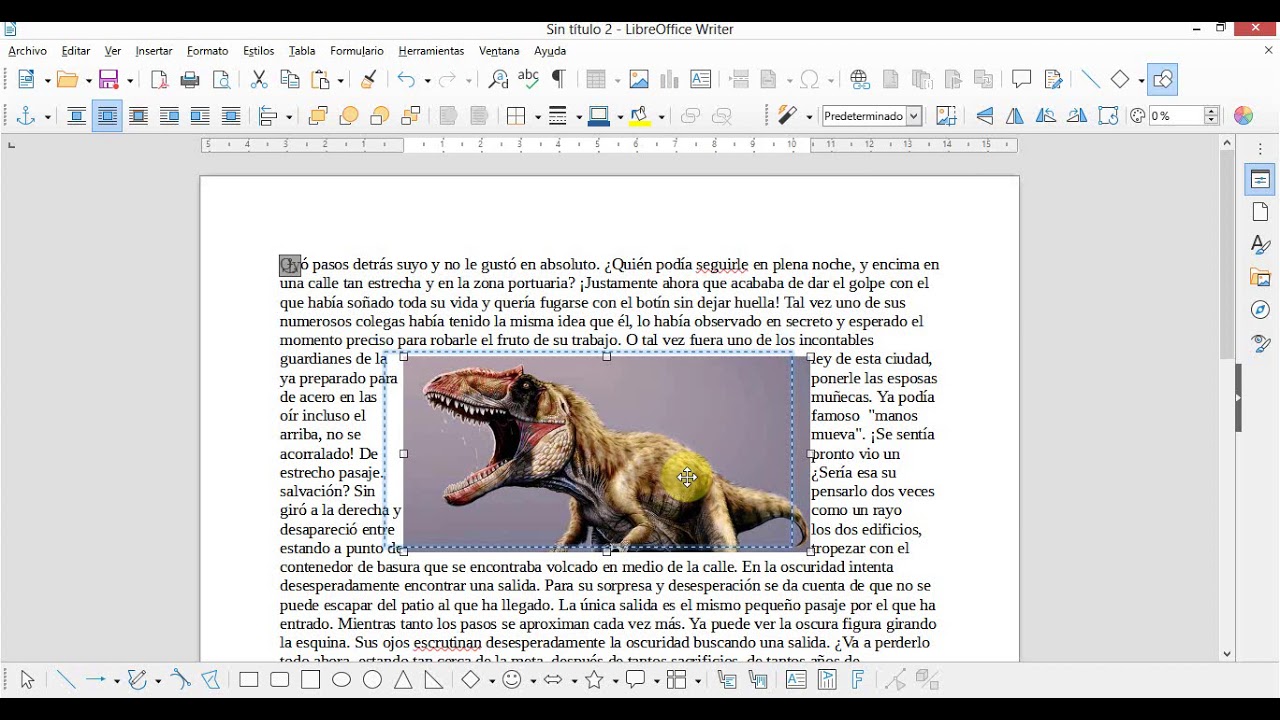Draw a rectangle from bottom toolbar
The height and width of the screenshot is (720, 1280).
tap(249, 680)
